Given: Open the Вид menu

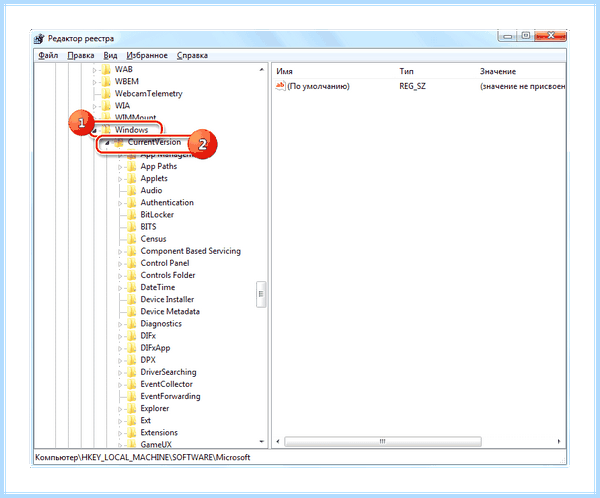Looking at the screenshot, I should (x=110, y=56).
